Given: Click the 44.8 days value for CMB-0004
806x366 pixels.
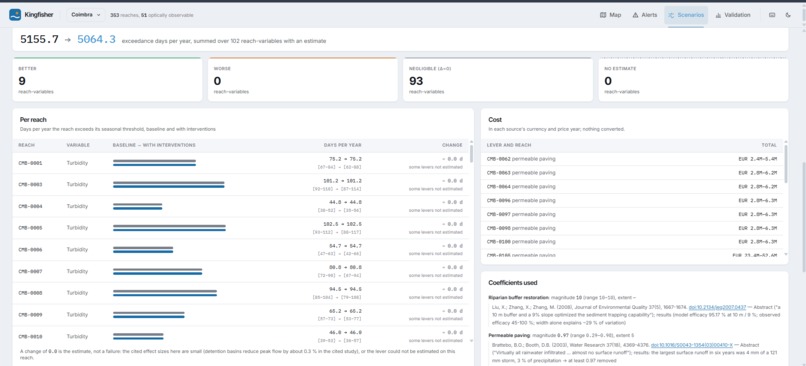Looking at the screenshot, I should pos(345,203).
